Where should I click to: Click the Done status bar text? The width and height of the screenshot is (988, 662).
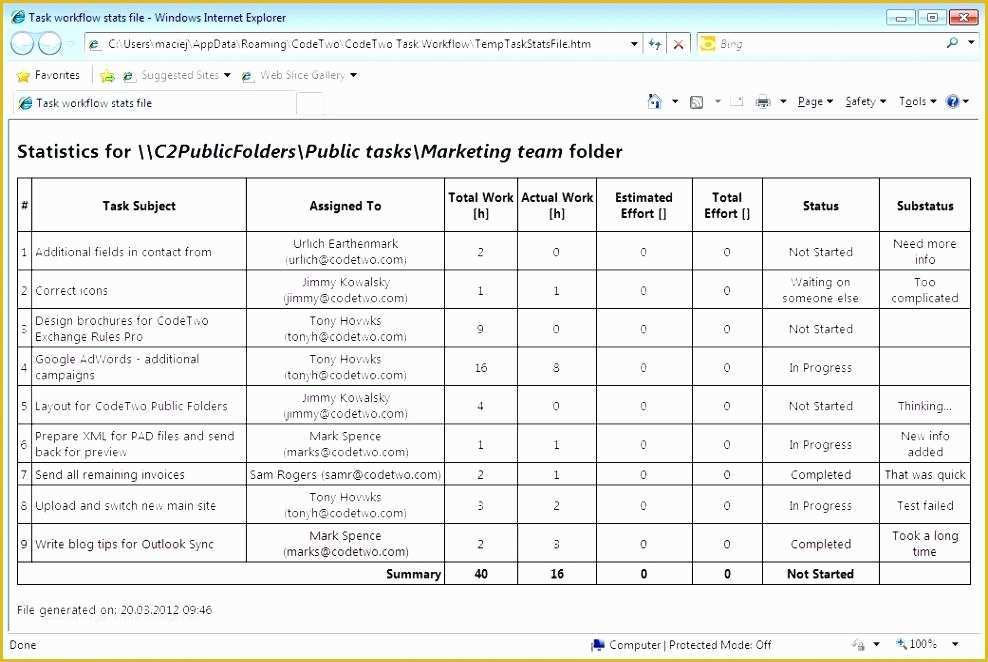(x=23, y=645)
